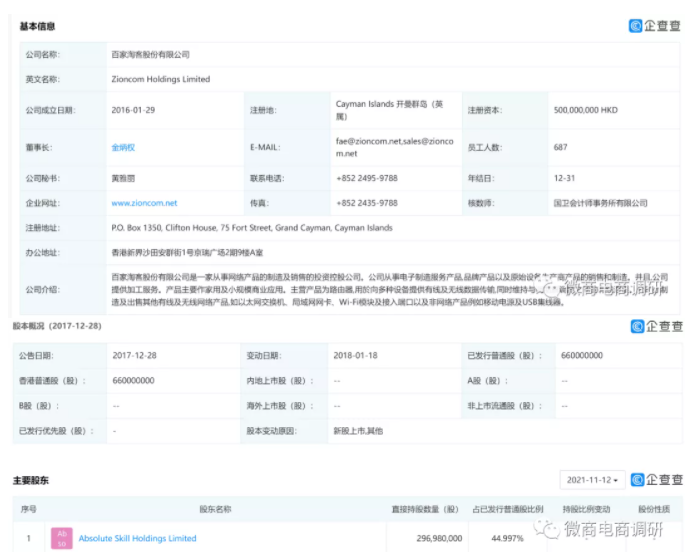Click the E-MAIL address value cell
The image size is (696, 552).
[x=396, y=147]
